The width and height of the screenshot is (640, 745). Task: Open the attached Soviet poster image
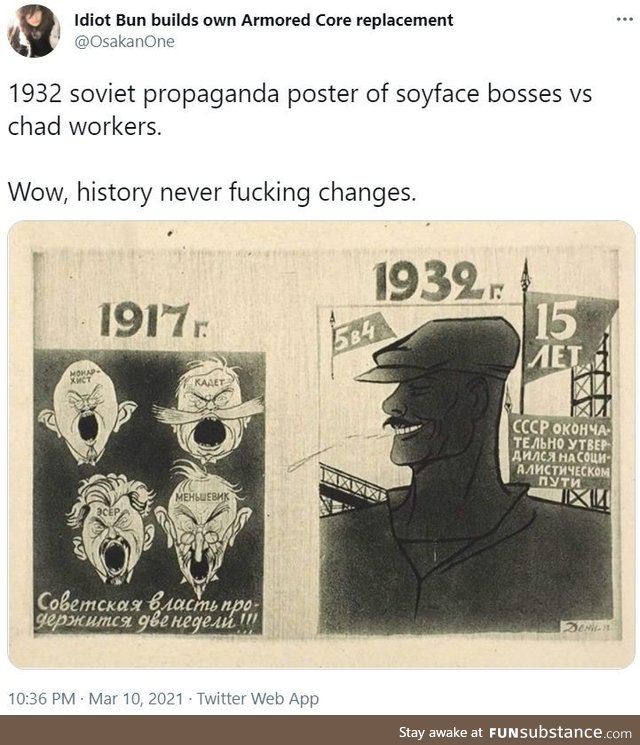321,445
